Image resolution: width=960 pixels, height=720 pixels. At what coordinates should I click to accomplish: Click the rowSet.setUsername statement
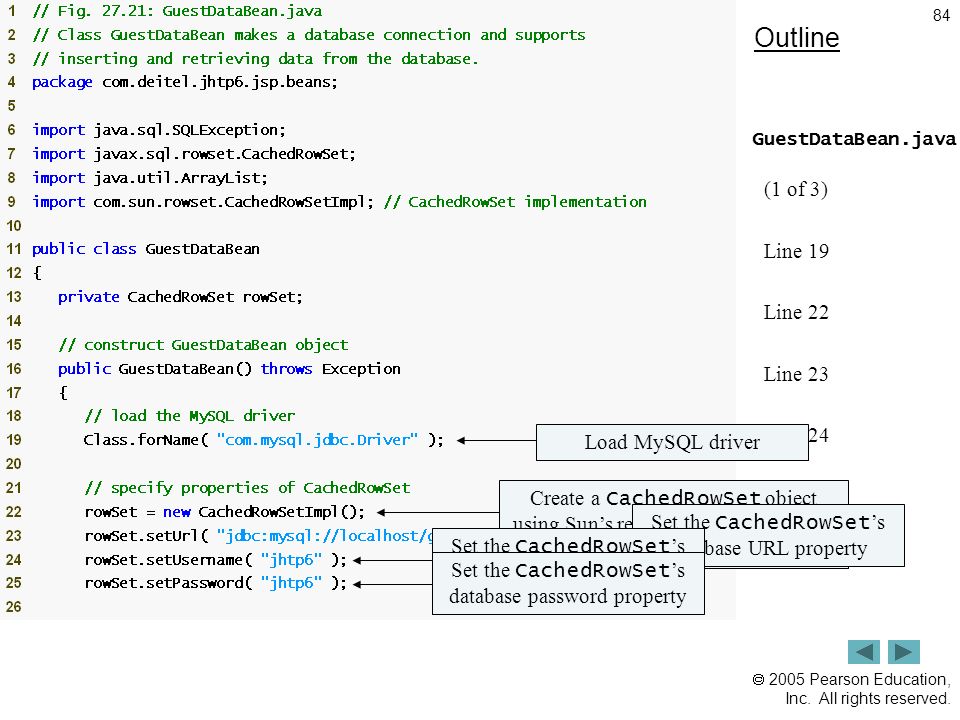coord(216,560)
